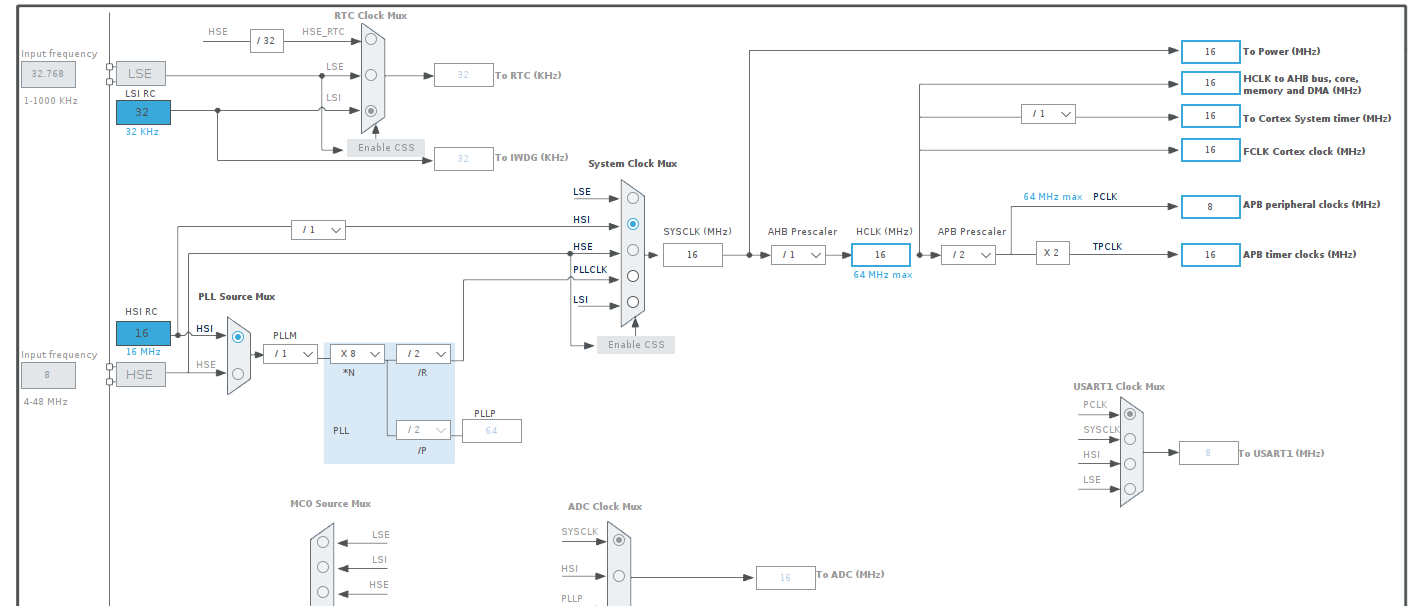Select HSI input in PLL Source Mux

click(237, 337)
